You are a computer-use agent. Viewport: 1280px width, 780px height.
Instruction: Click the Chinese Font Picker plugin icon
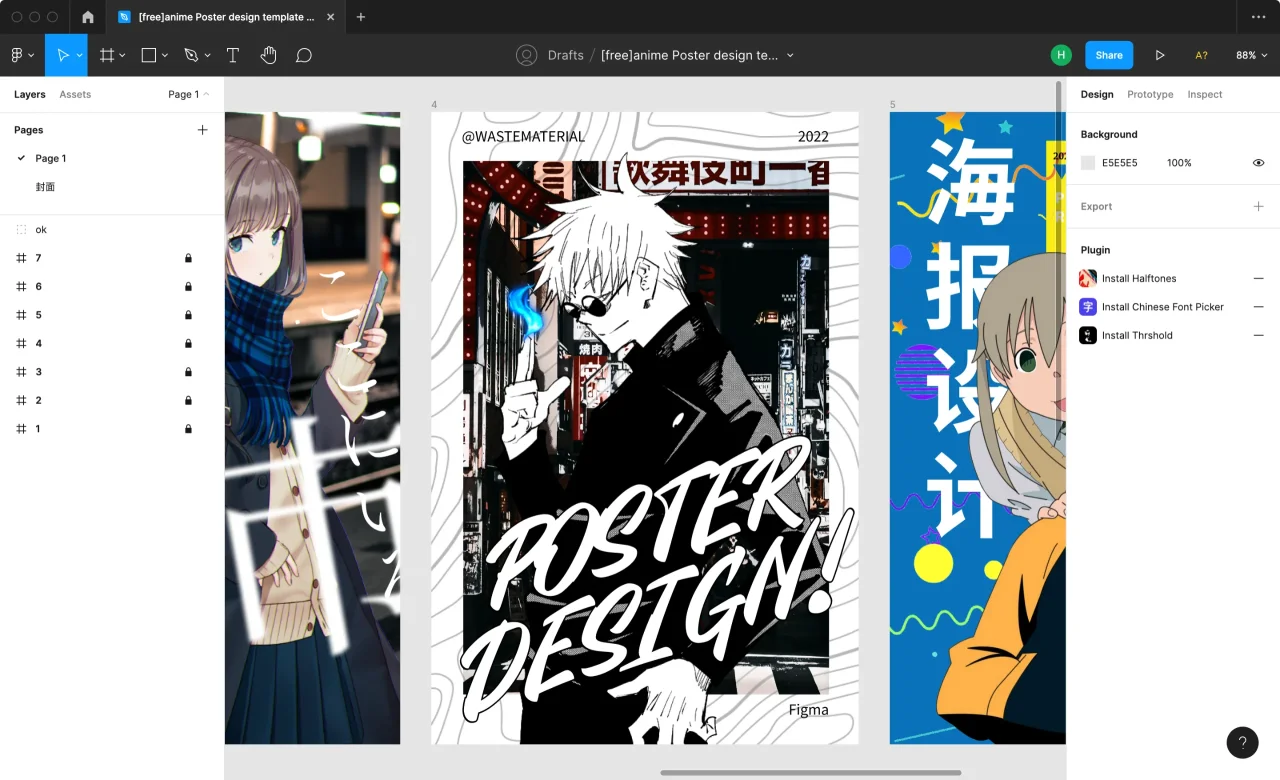(1088, 307)
